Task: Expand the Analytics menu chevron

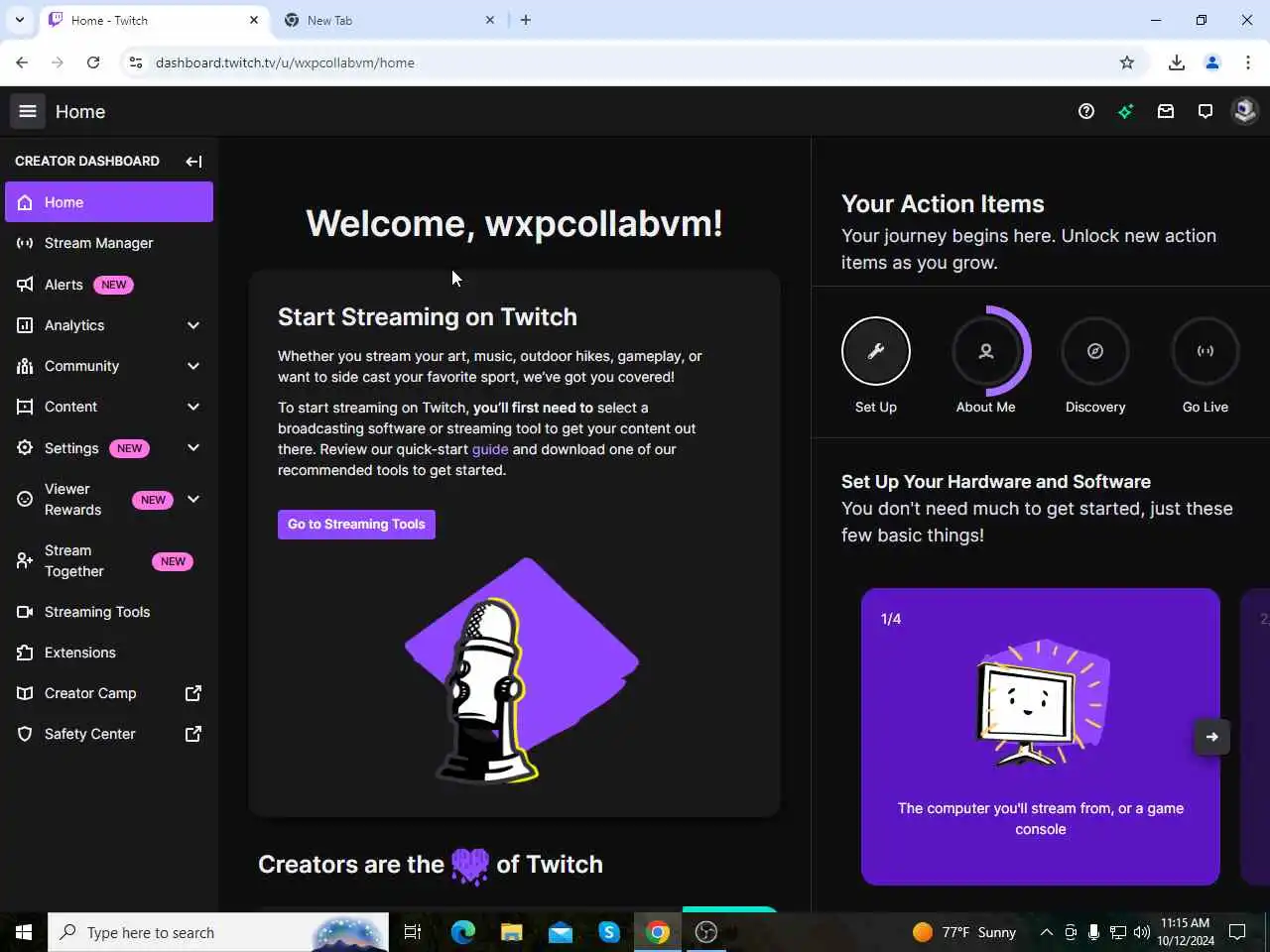Action: 193,325
